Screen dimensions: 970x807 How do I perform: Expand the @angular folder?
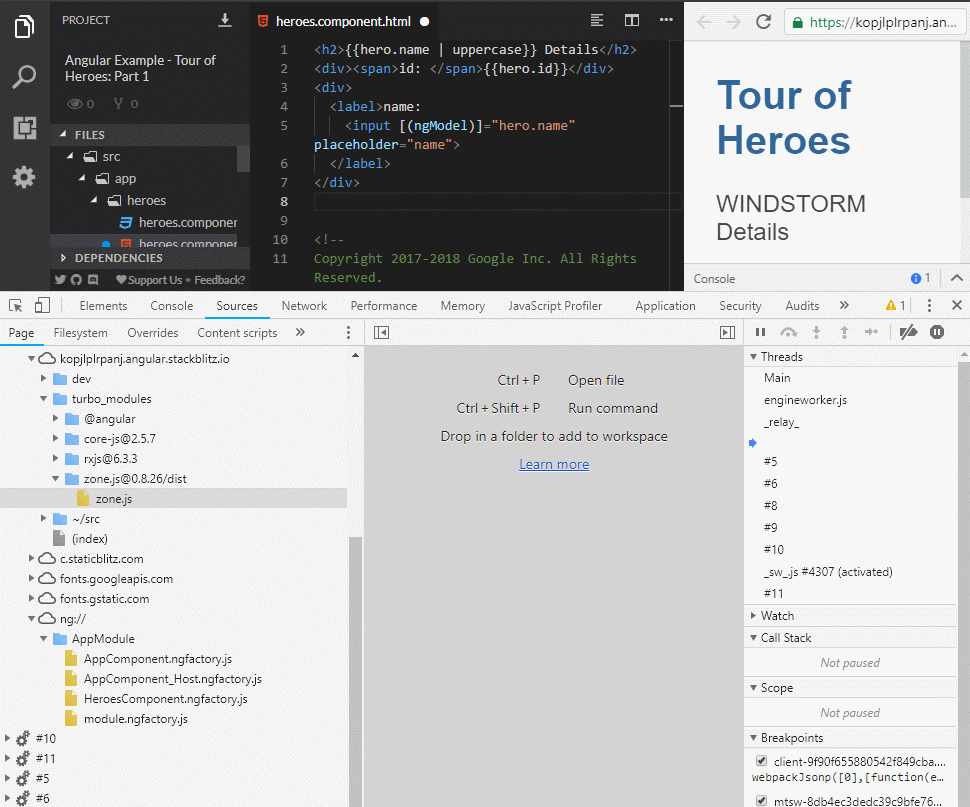coord(56,419)
